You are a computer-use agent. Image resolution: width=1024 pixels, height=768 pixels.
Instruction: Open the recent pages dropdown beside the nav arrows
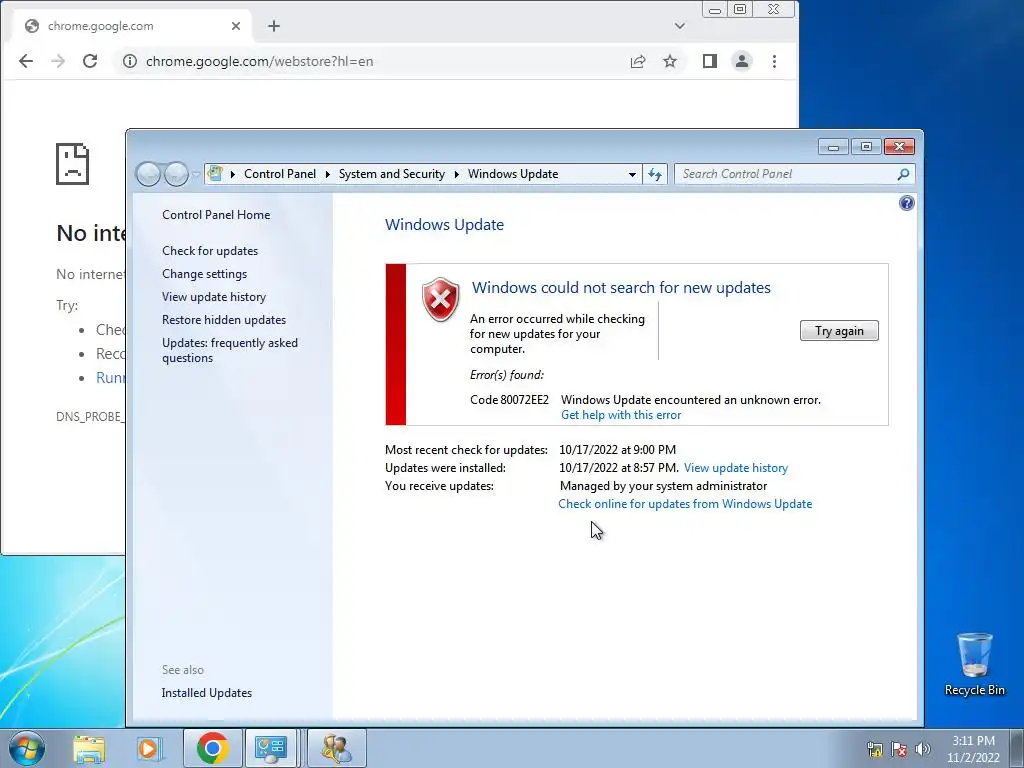point(195,174)
